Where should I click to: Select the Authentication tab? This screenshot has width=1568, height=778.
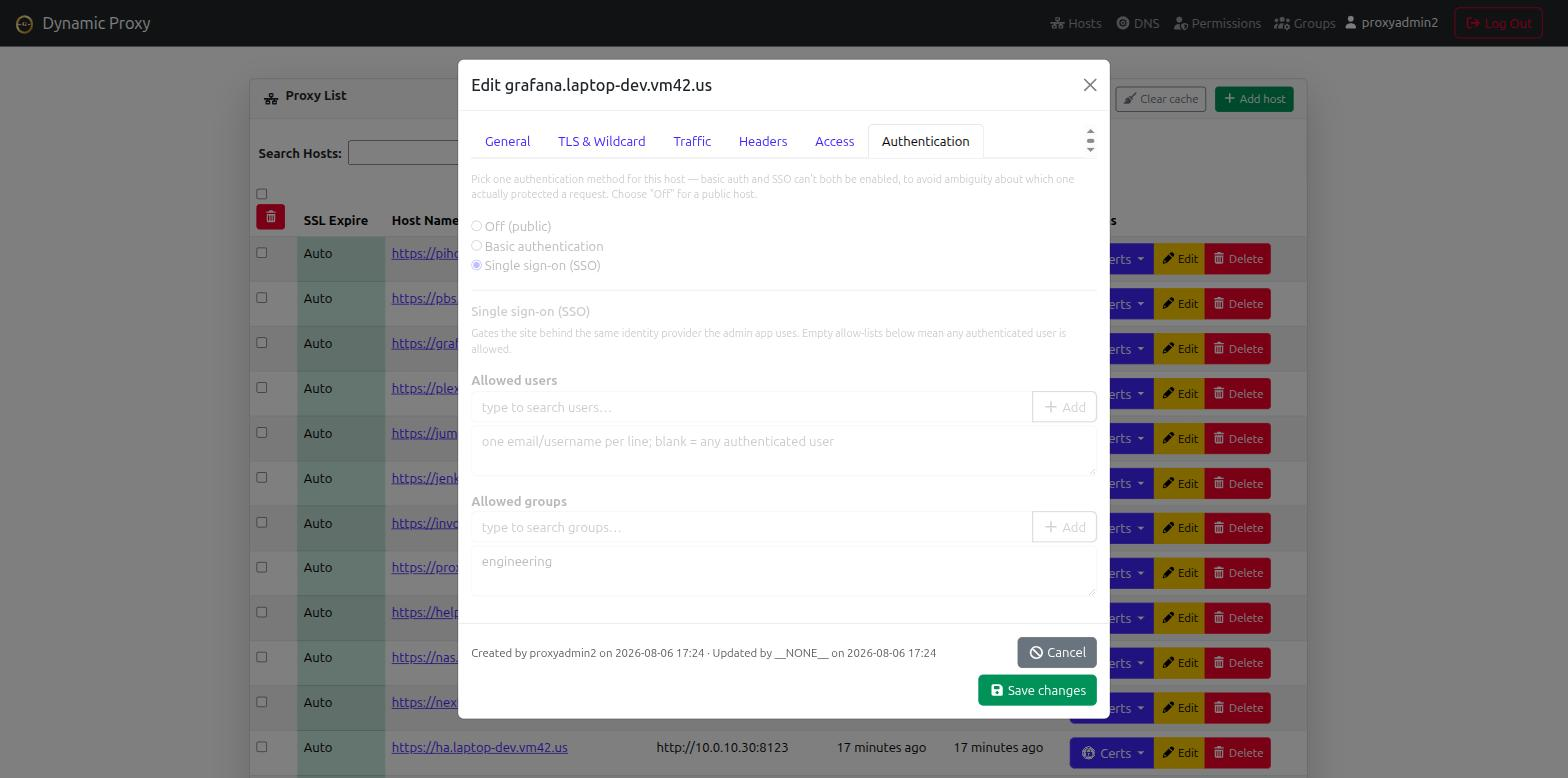926,141
